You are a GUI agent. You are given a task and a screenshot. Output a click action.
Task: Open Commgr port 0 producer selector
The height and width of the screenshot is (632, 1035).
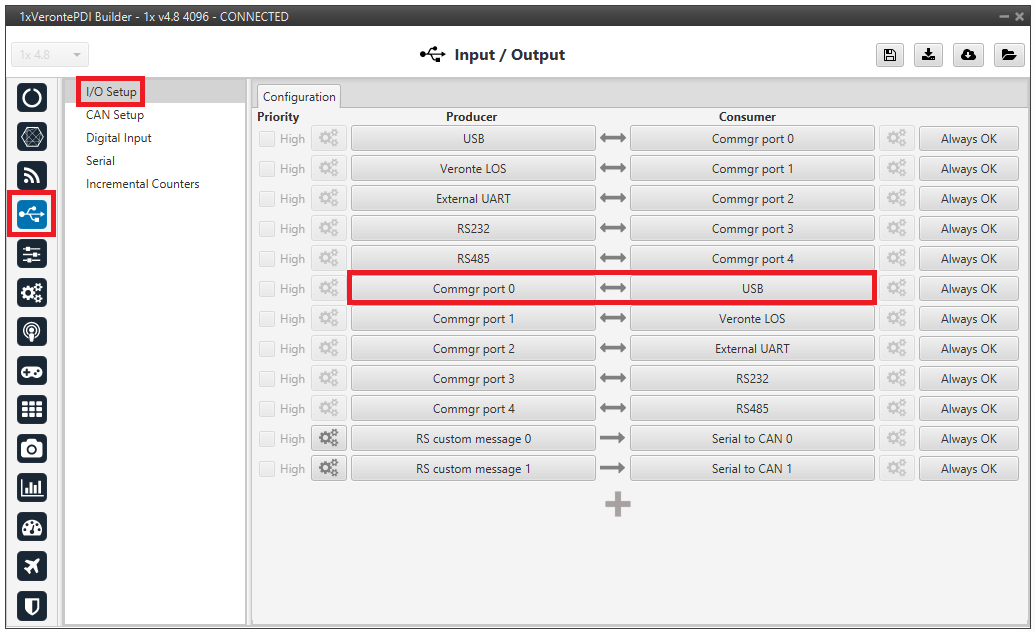[473, 289]
